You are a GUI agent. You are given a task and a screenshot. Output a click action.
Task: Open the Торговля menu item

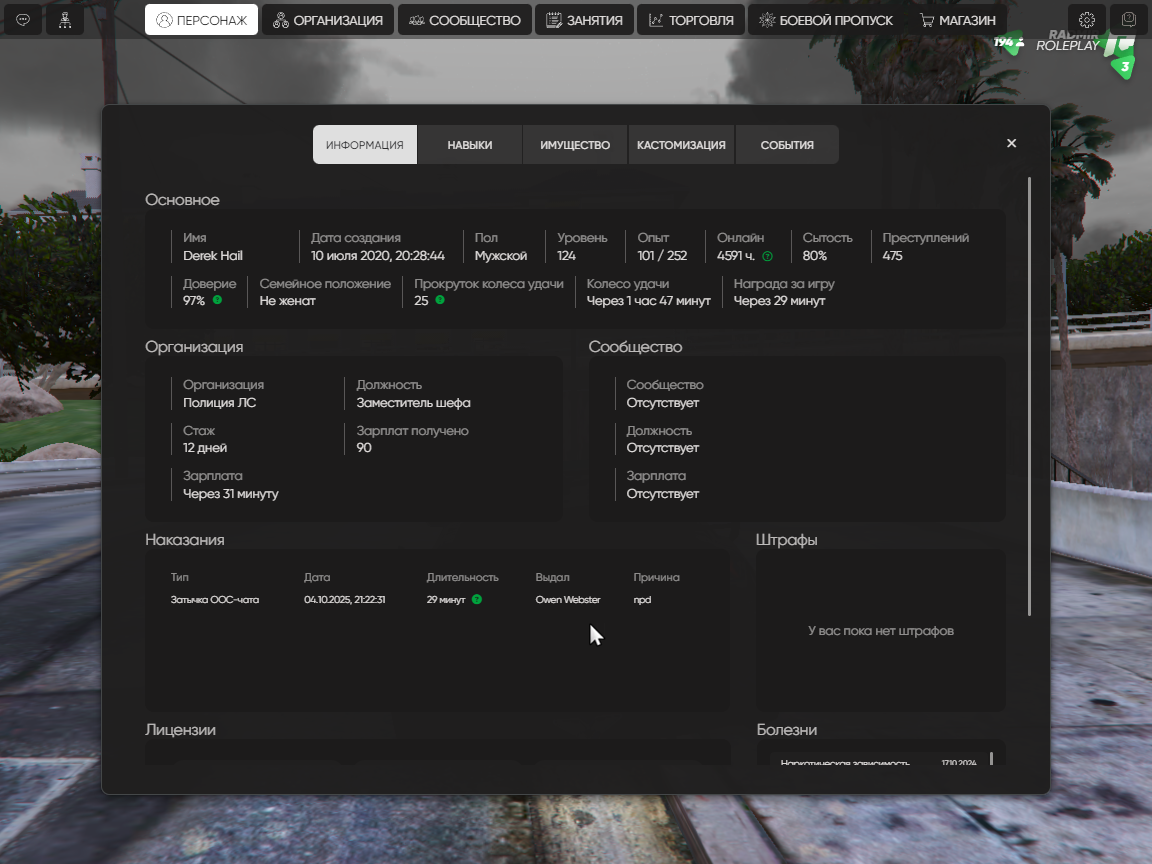click(691, 20)
